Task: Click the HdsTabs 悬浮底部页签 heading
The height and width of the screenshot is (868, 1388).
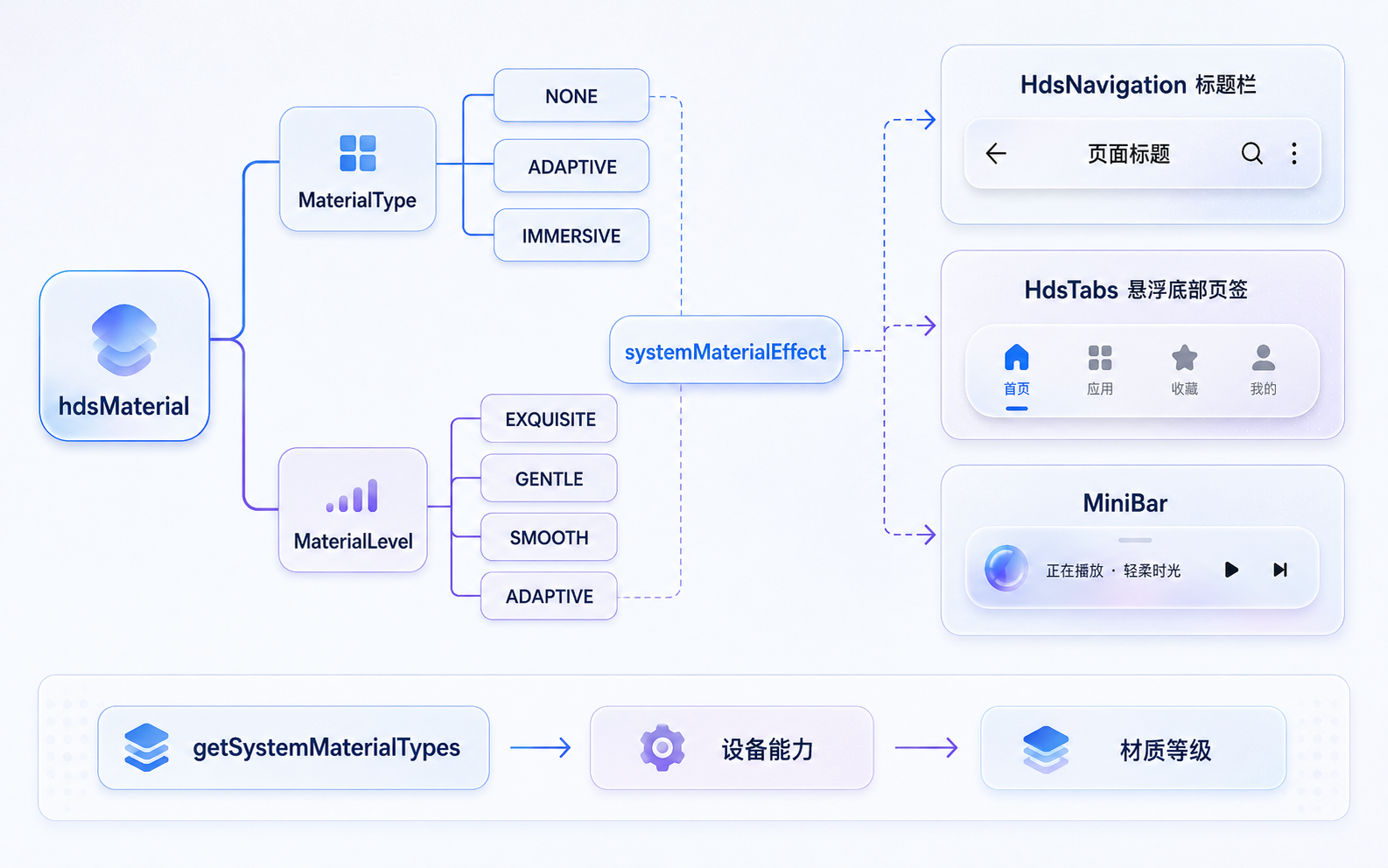Action: pos(1136,290)
